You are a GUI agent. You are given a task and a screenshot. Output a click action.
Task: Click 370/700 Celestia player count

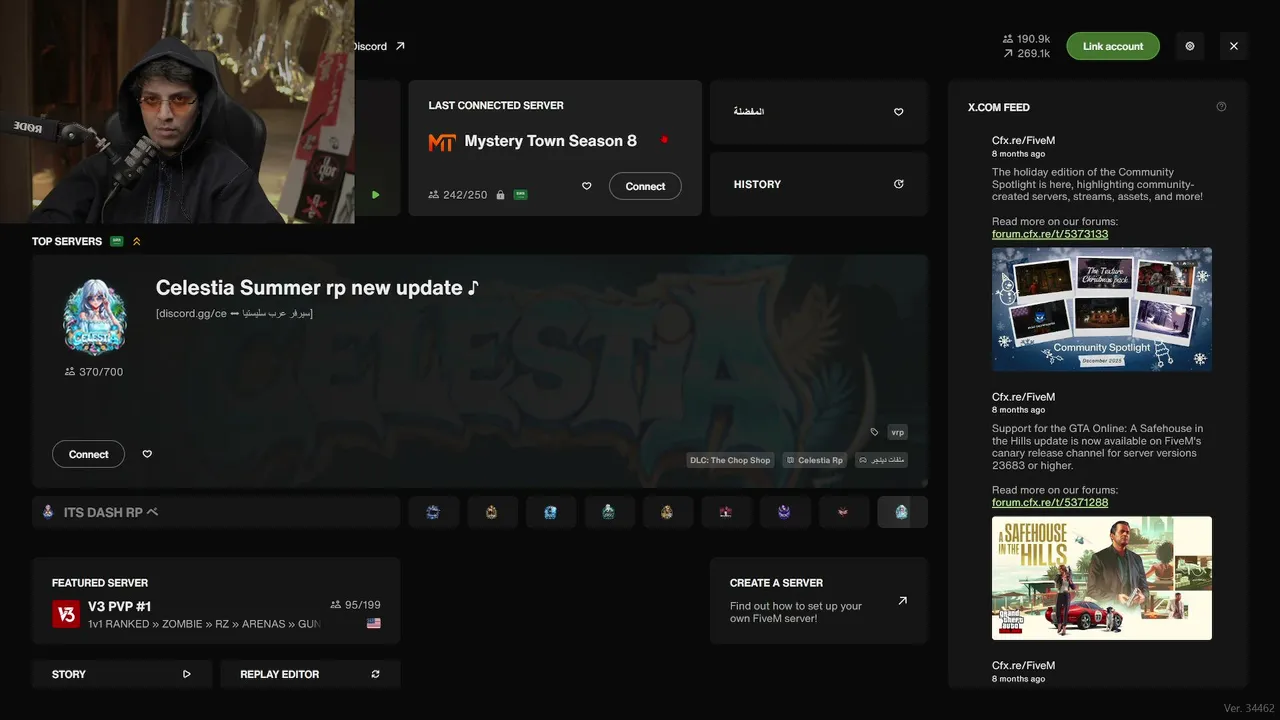coord(94,372)
